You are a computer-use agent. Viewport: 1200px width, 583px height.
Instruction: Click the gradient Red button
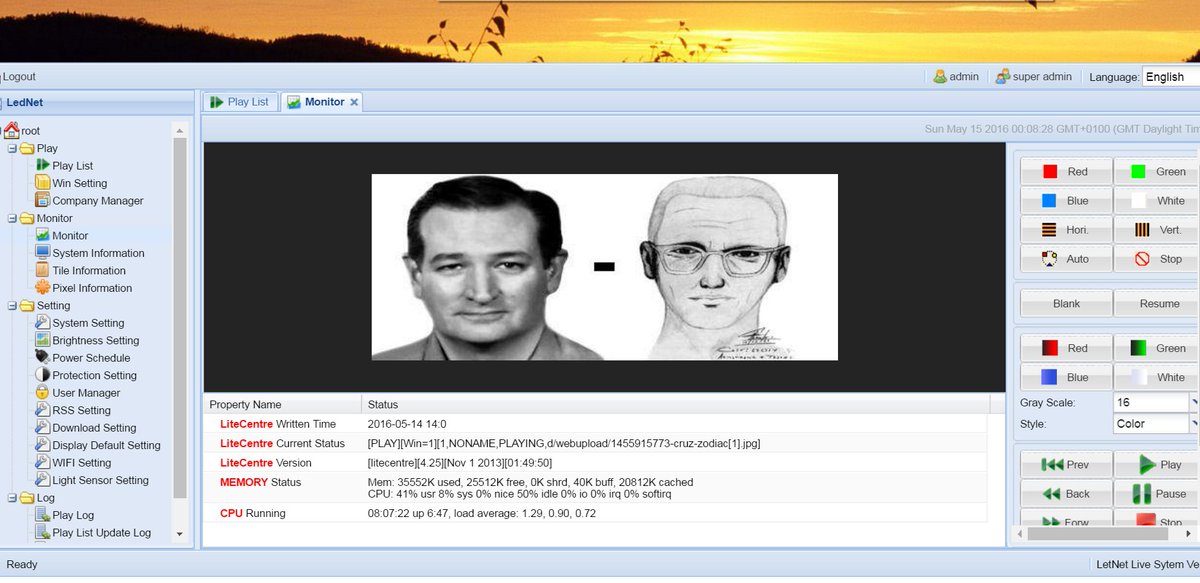pos(1066,349)
